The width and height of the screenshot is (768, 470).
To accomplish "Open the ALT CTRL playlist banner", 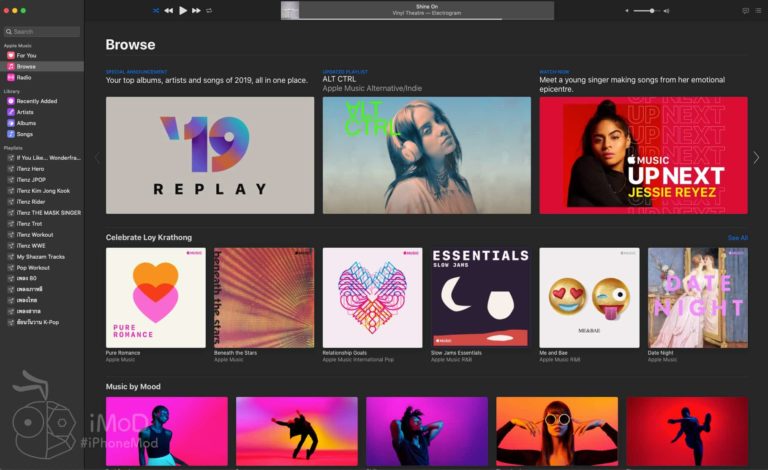I will pos(427,155).
